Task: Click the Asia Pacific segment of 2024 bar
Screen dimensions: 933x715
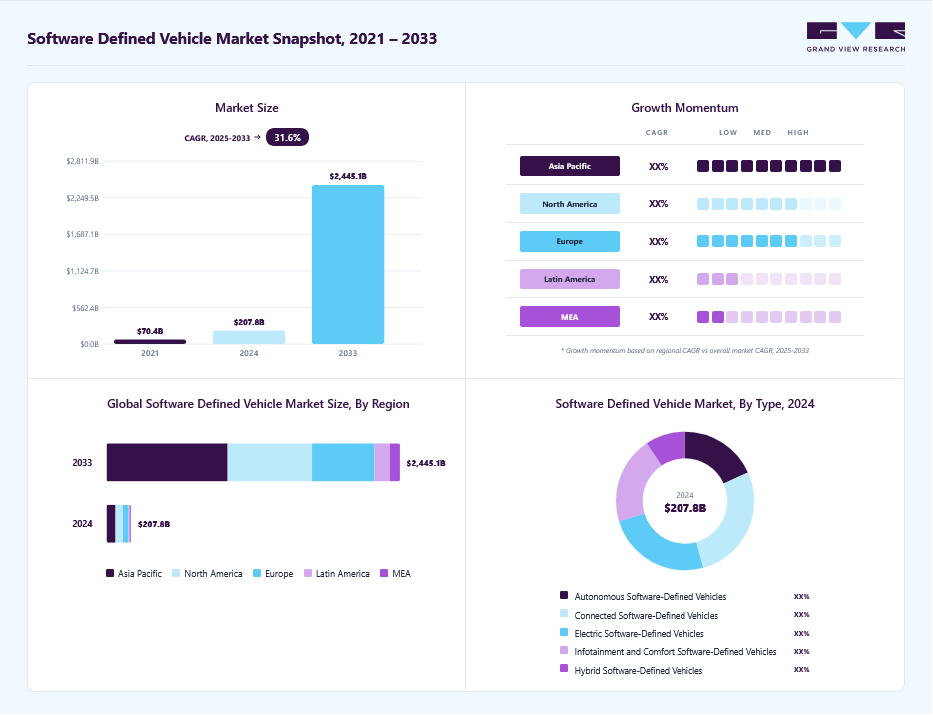Action: tap(111, 523)
